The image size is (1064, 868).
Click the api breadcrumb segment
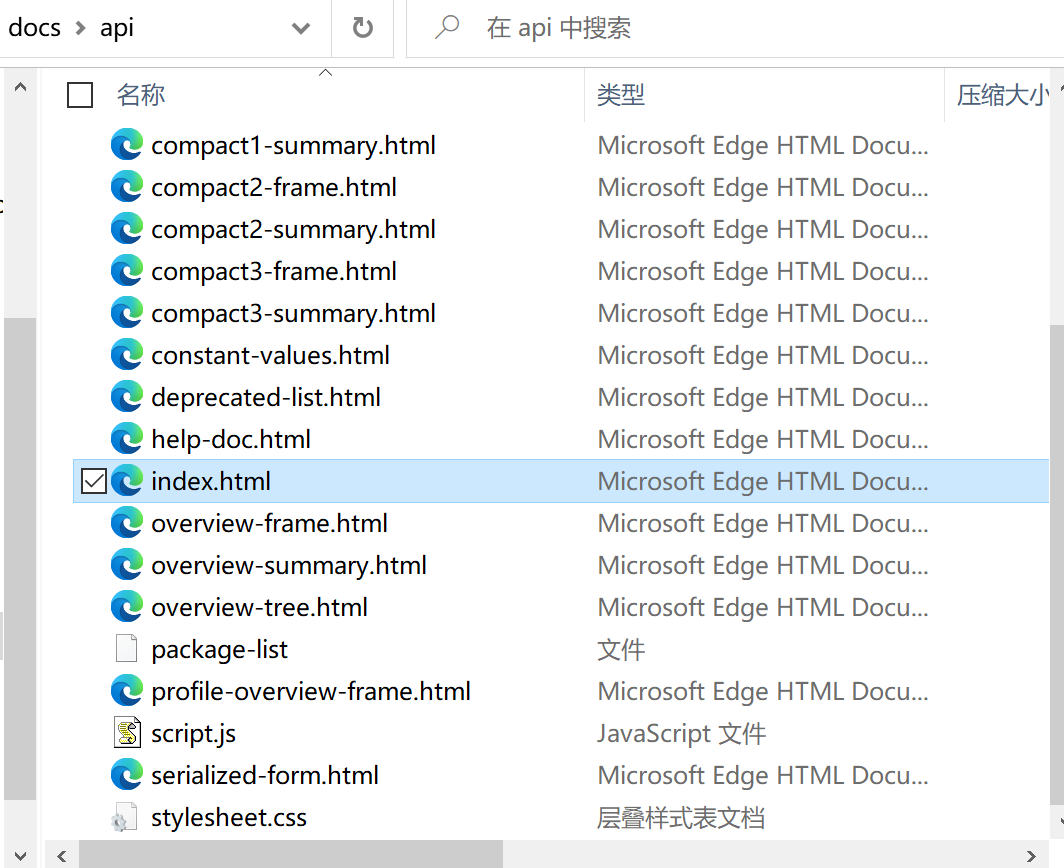(x=117, y=28)
